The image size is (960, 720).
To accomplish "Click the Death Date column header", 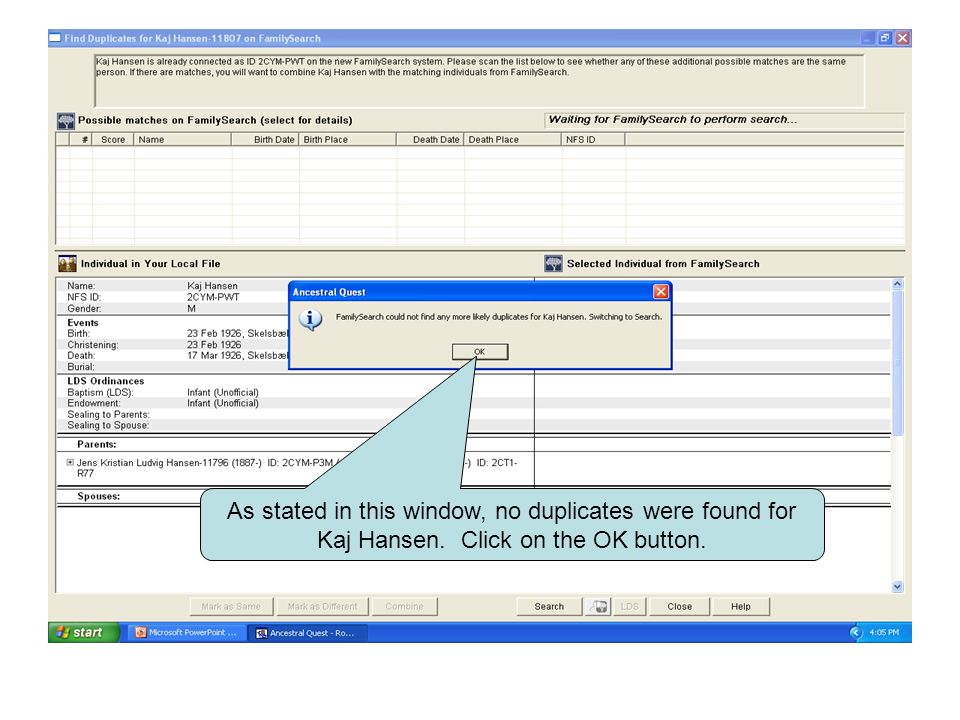I will pyautogui.click(x=430, y=140).
